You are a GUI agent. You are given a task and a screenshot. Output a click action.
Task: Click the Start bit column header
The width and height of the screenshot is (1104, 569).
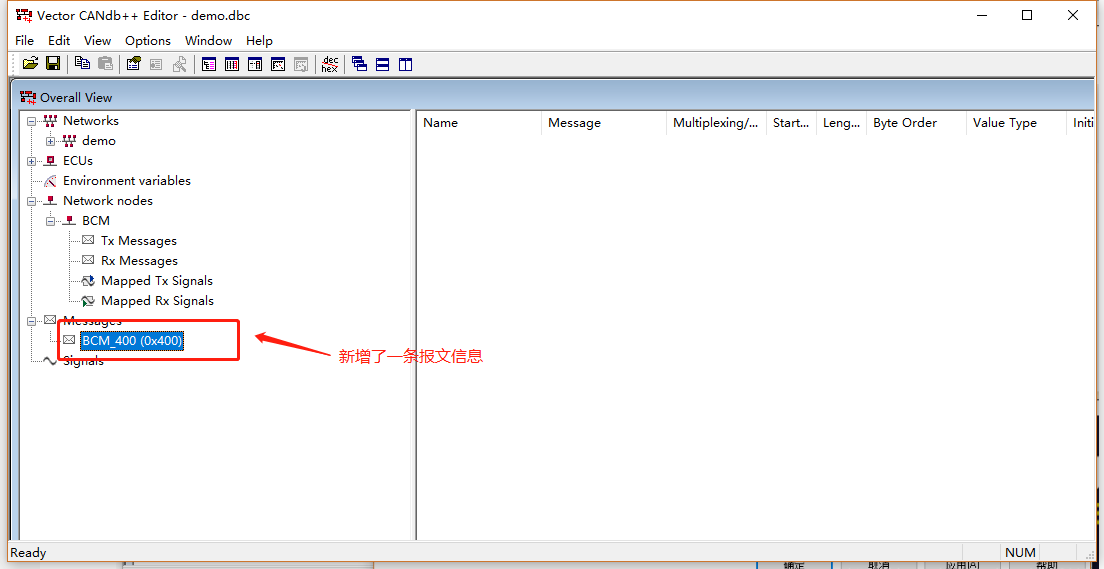(x=791, y=123)
